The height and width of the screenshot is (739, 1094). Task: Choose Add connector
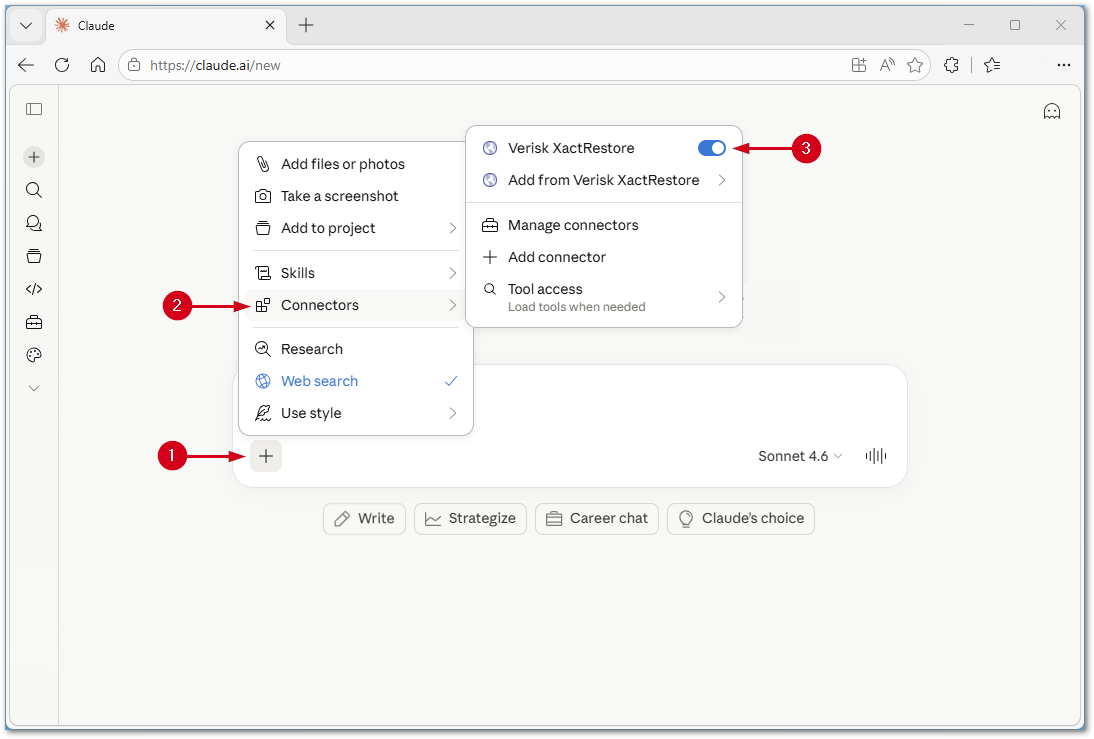(604, 257)
